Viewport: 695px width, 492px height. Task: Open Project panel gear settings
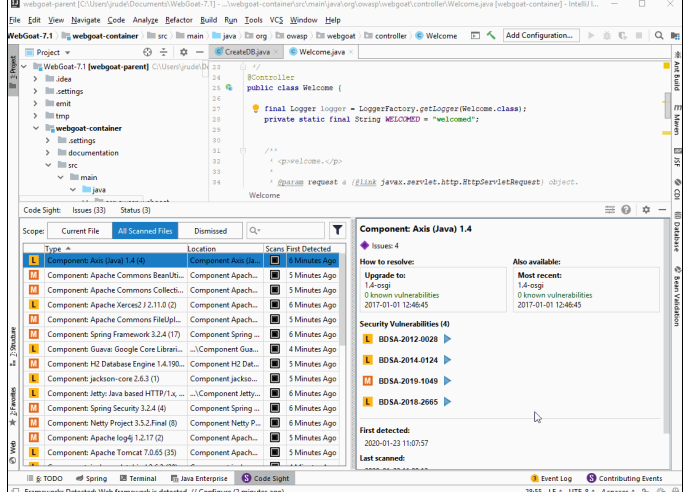[184, 52]
